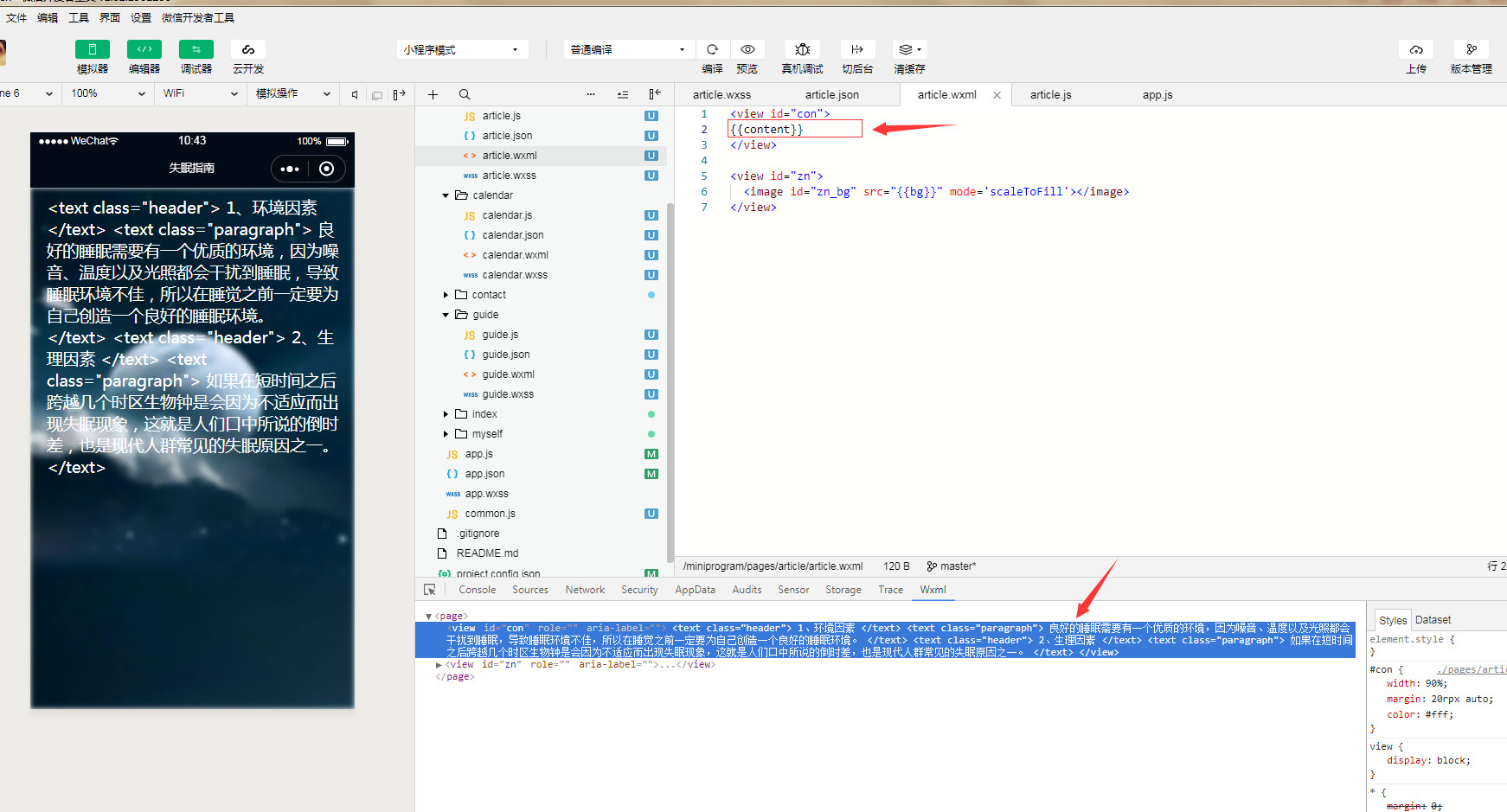Toggle the 模拟器 simulator panel
This screenshot has width=1507, height=812.
tap(93, 49)
